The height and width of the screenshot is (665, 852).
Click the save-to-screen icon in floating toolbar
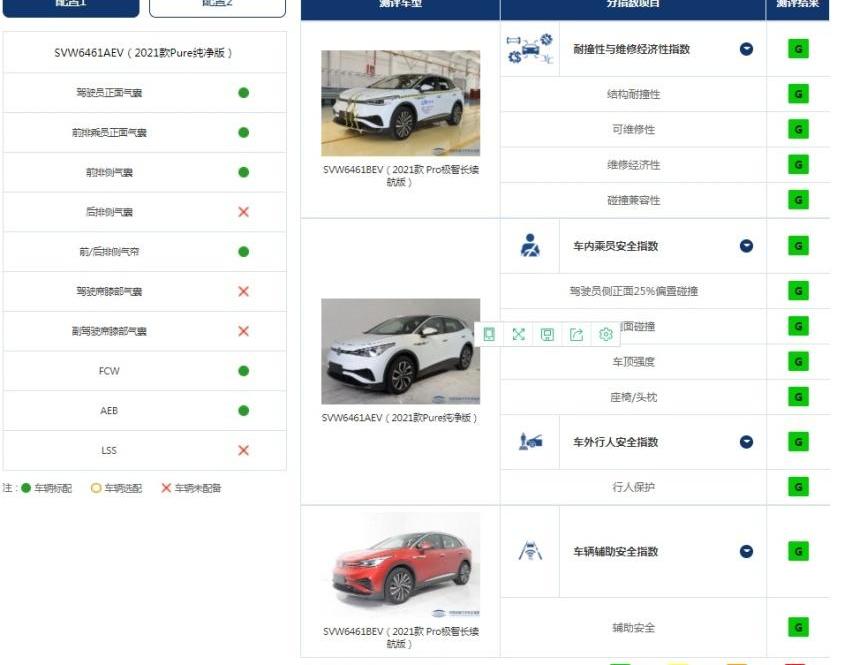click(547, 334)
